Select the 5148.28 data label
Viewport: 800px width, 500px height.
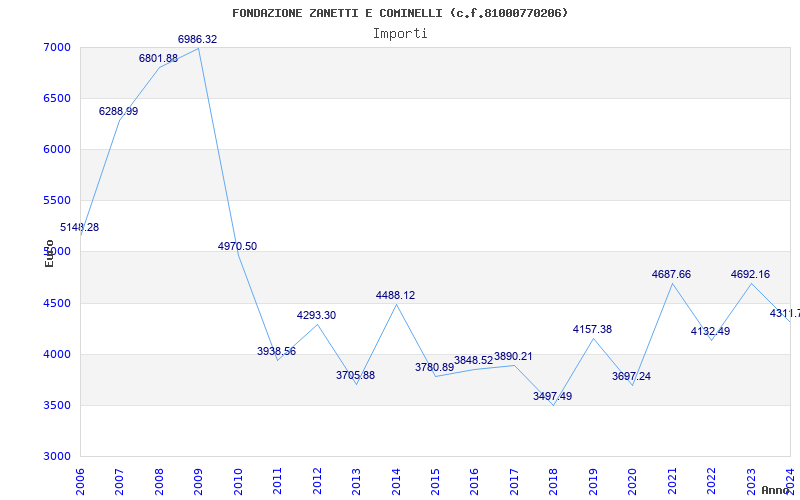80,228
